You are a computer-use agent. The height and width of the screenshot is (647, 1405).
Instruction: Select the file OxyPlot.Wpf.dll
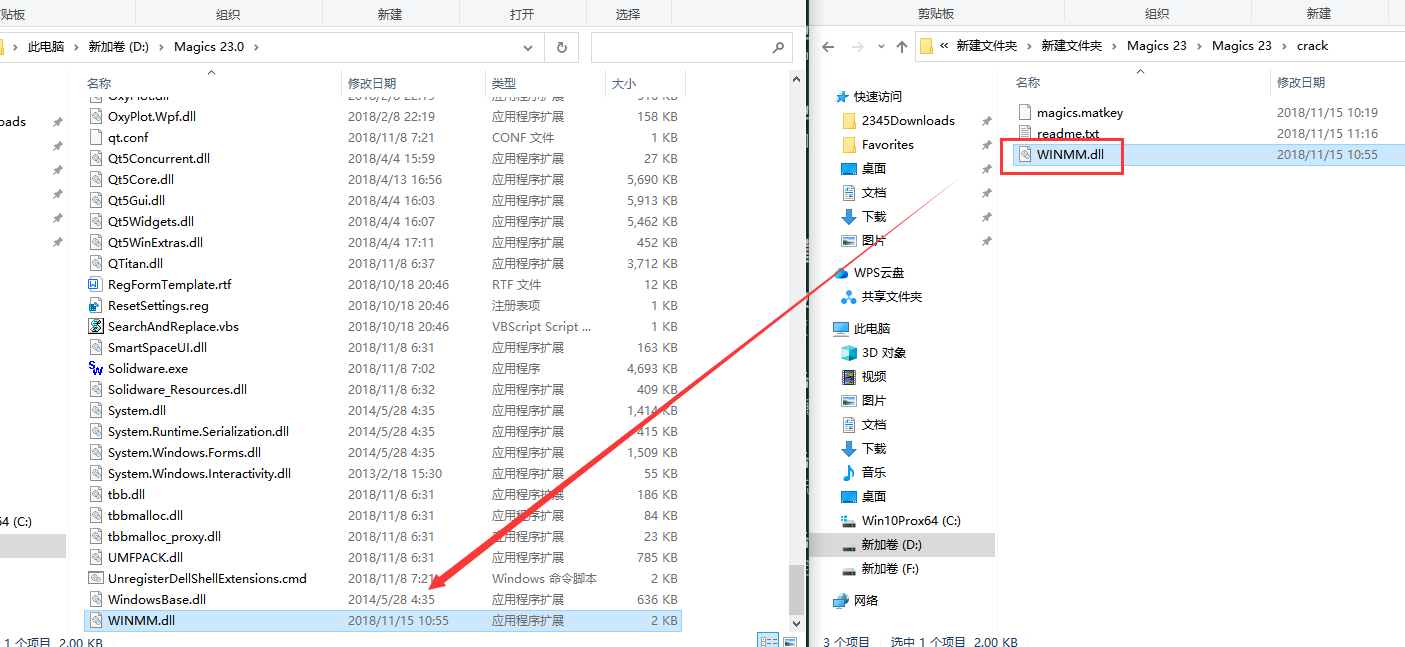point(152,116)
